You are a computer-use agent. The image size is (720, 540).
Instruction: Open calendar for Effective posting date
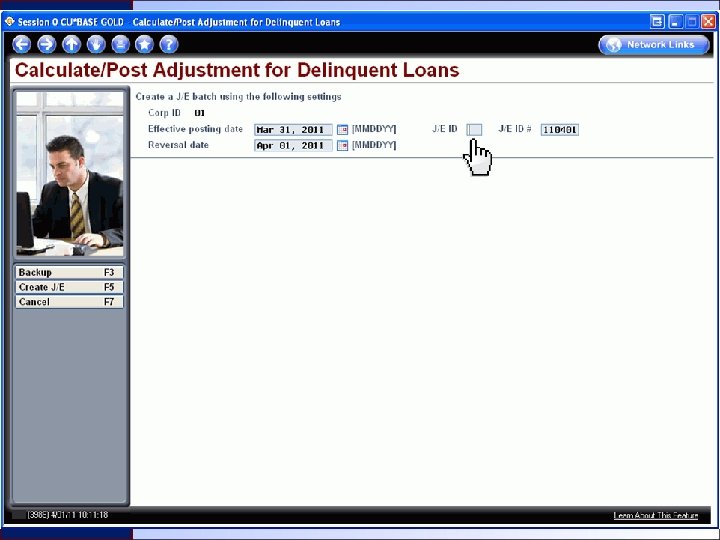pyautogui.click(x=342, y=130)
